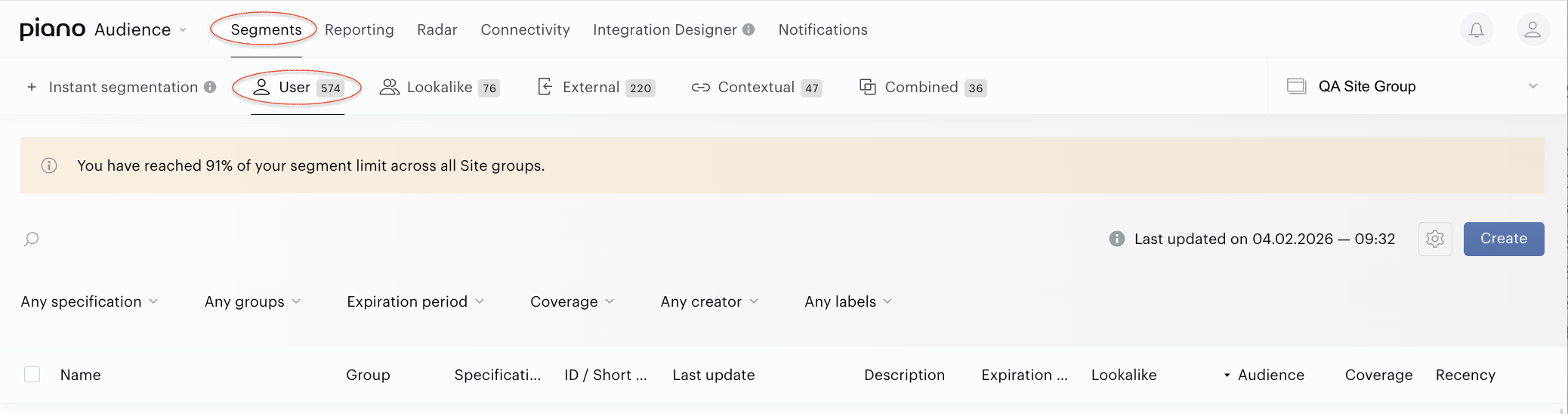Open the Notifications menu item
The width and height of the screenshot is (1568, 414).
pyautogui.click(x=823, y=29)
